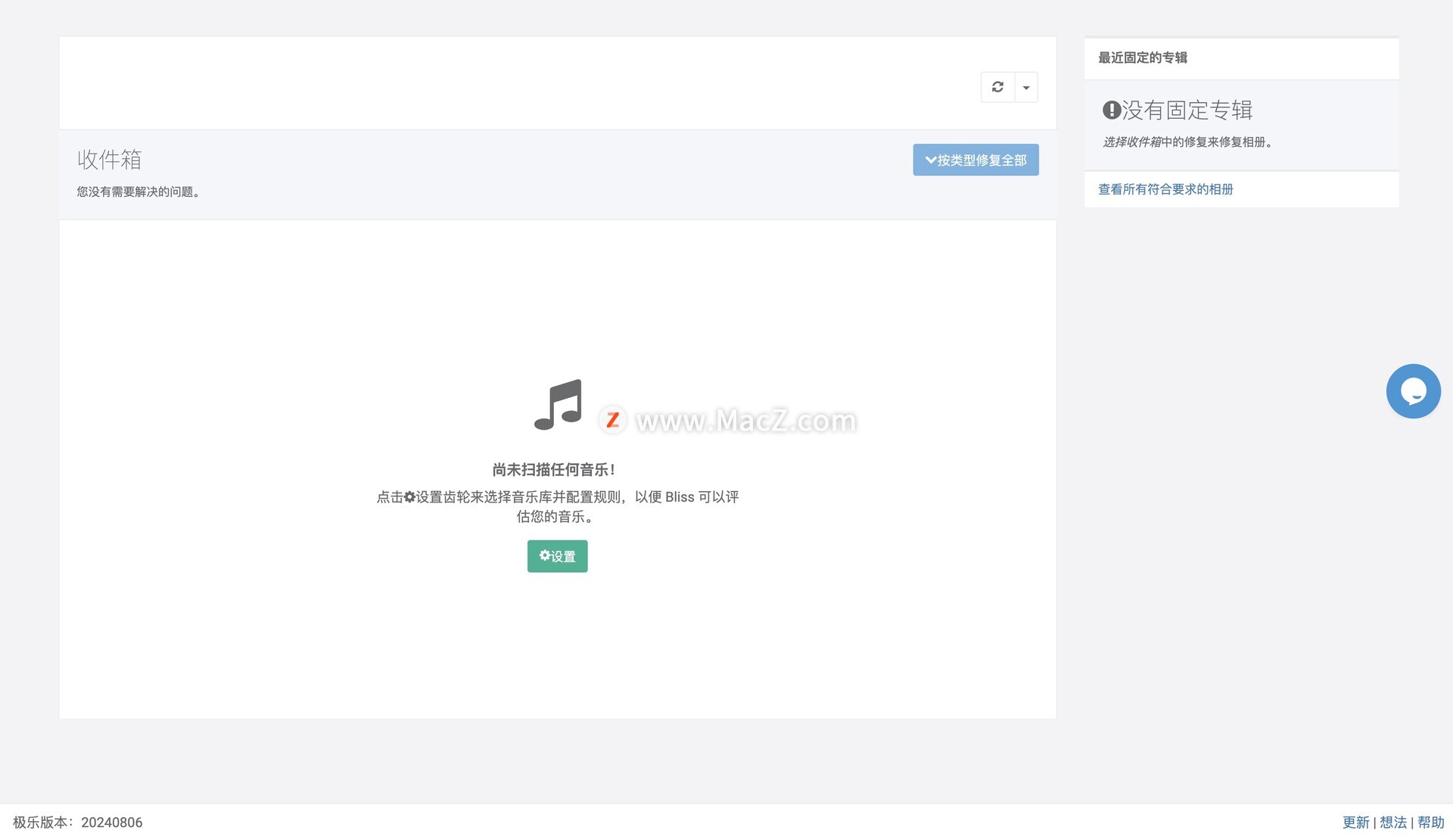Image resolution: width=1453 pixels, height=840 pixels.
Task: Click the refresh rescan icon button
Action: (997, 87)
